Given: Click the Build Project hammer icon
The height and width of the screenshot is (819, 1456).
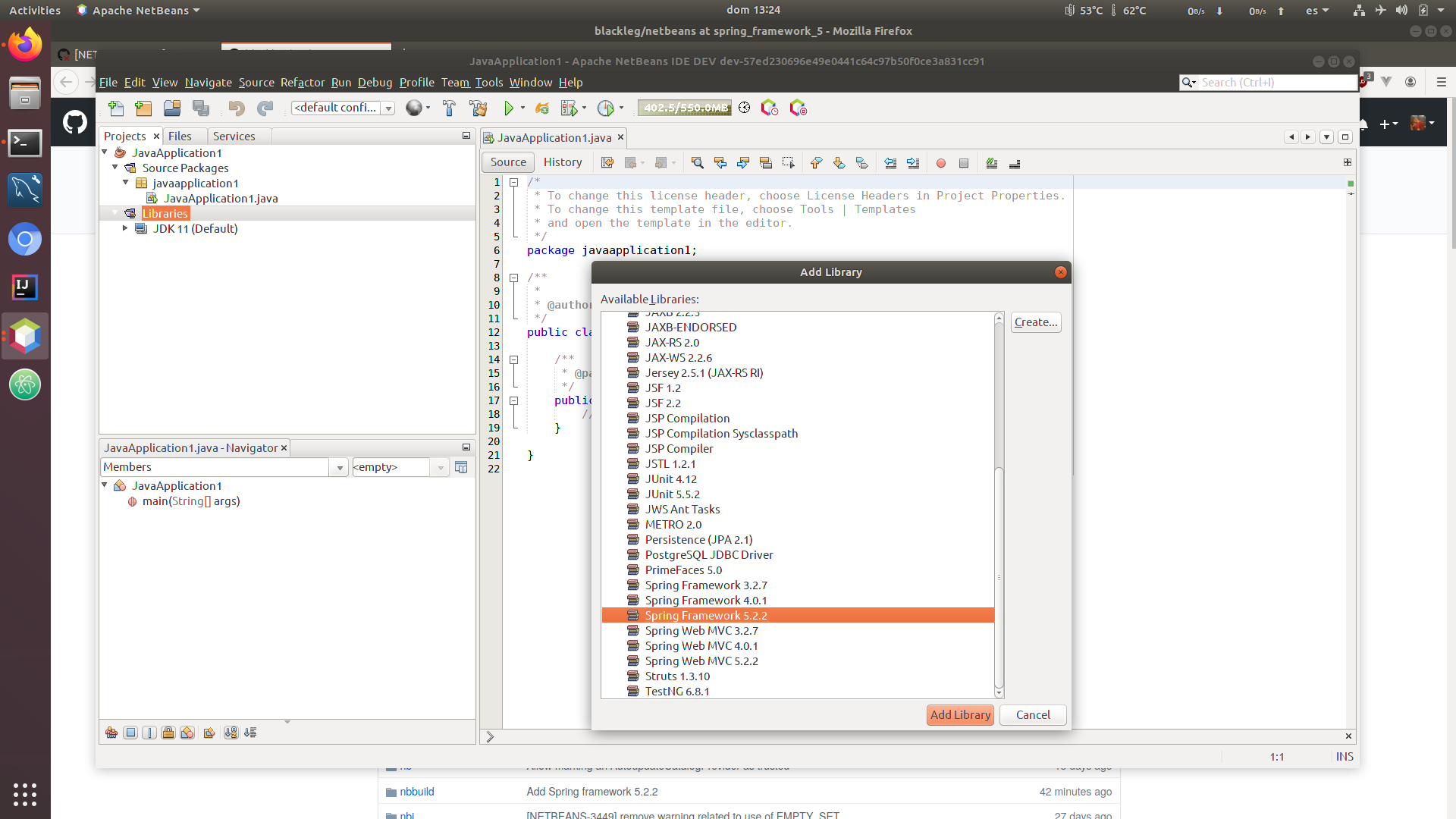Looking at the screenshot, I should pos(449,108).
